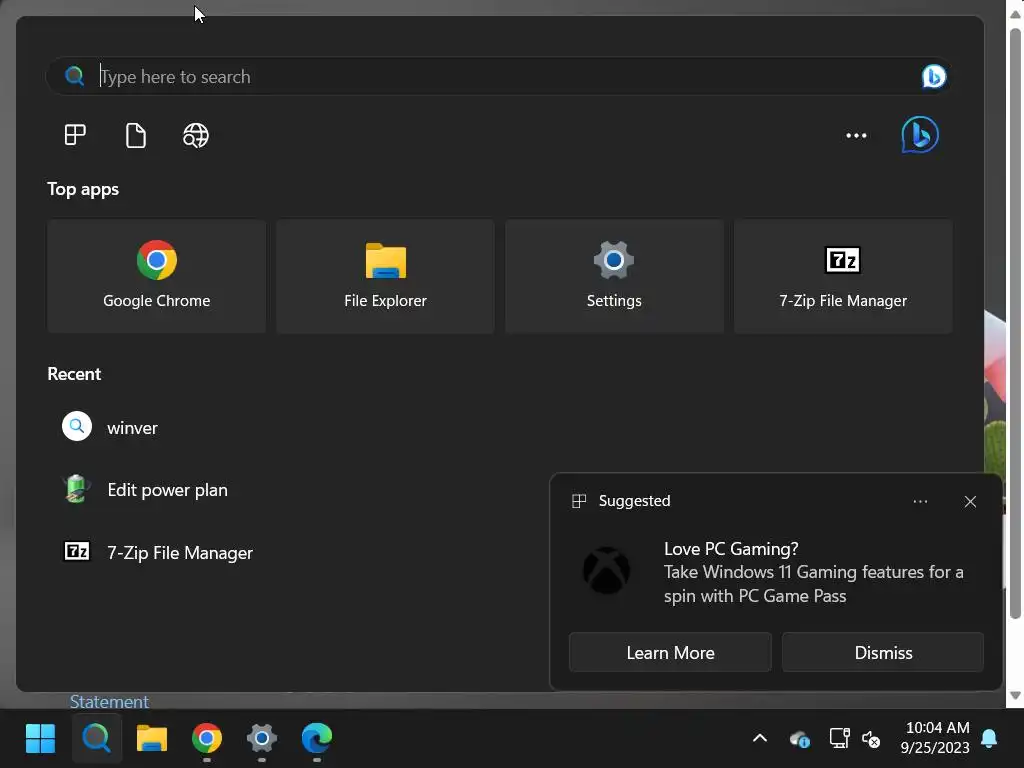Viewport: 1024px width, 768px height.
Task: Open 7-Zip File Manager from Recent list
Action: point(180,552)
